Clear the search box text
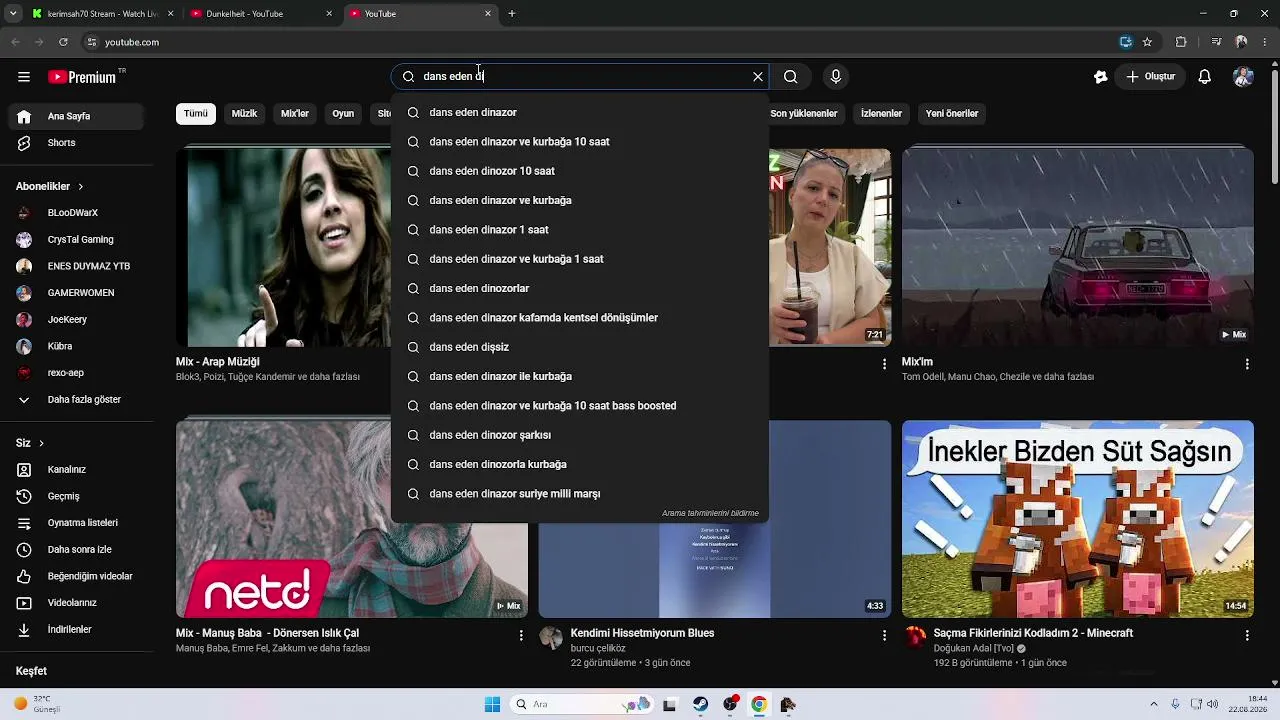 pos(758,77)
